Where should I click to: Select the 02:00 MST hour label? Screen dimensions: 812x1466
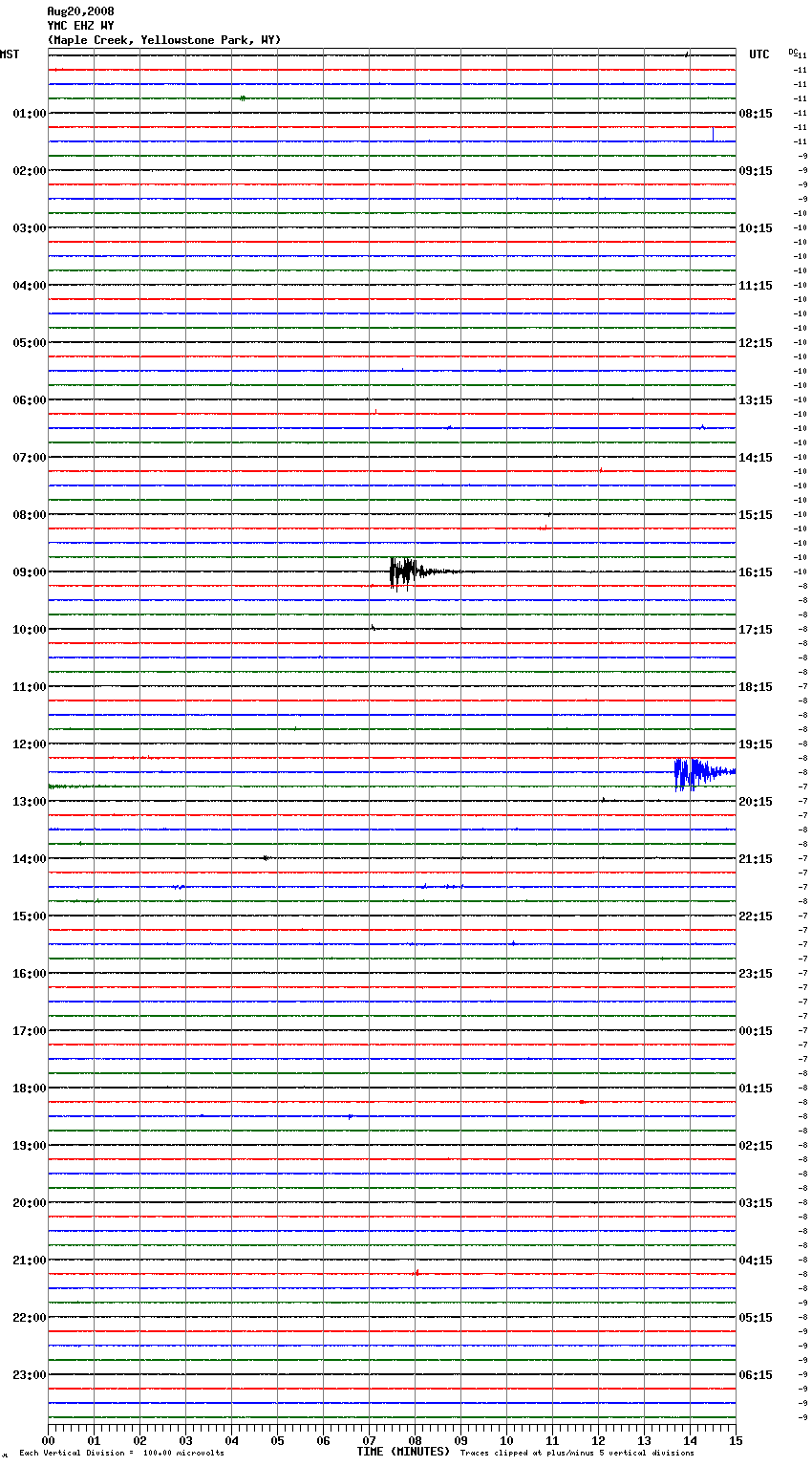[29, 171]
